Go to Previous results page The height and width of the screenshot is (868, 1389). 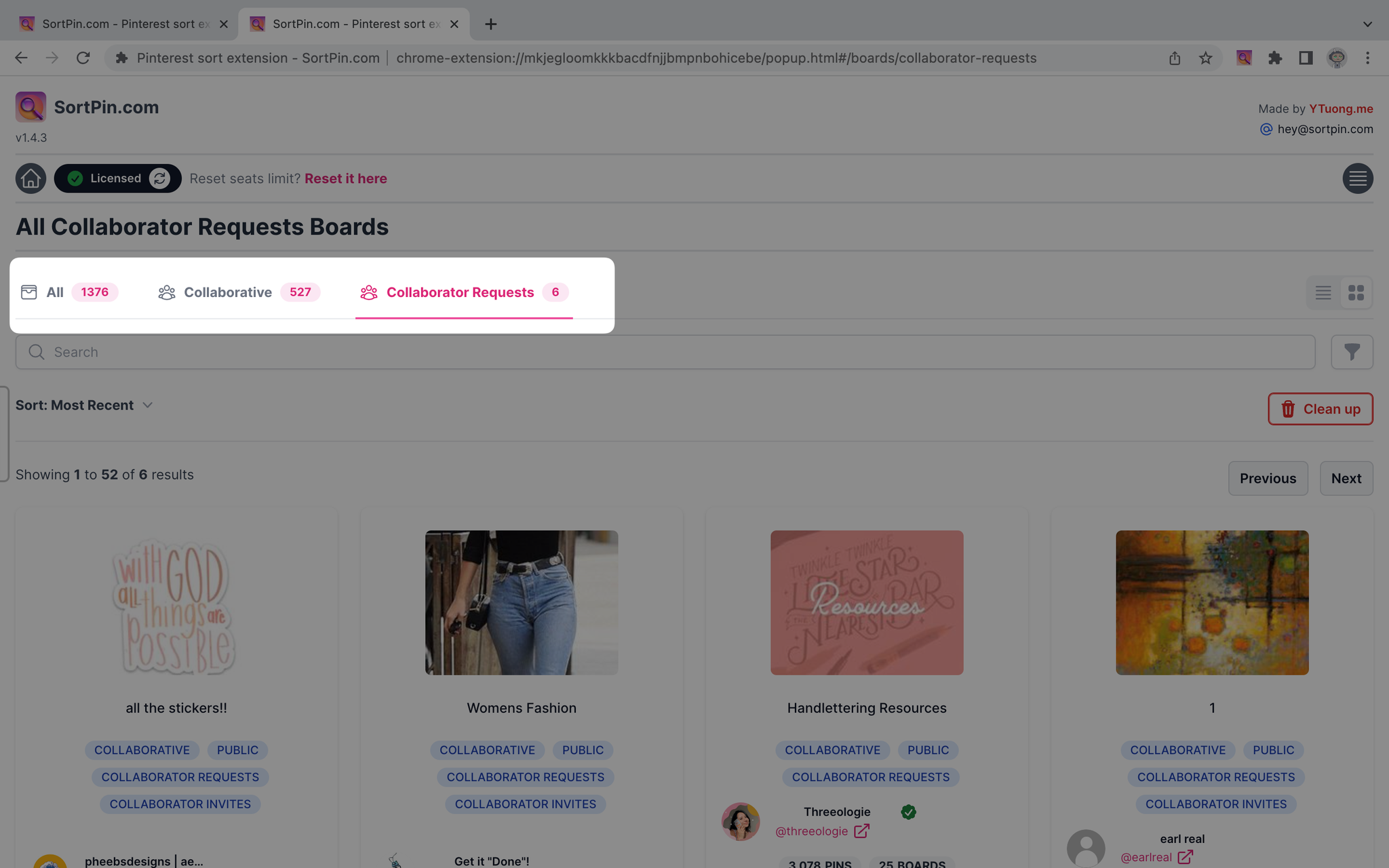point(1268,478)
